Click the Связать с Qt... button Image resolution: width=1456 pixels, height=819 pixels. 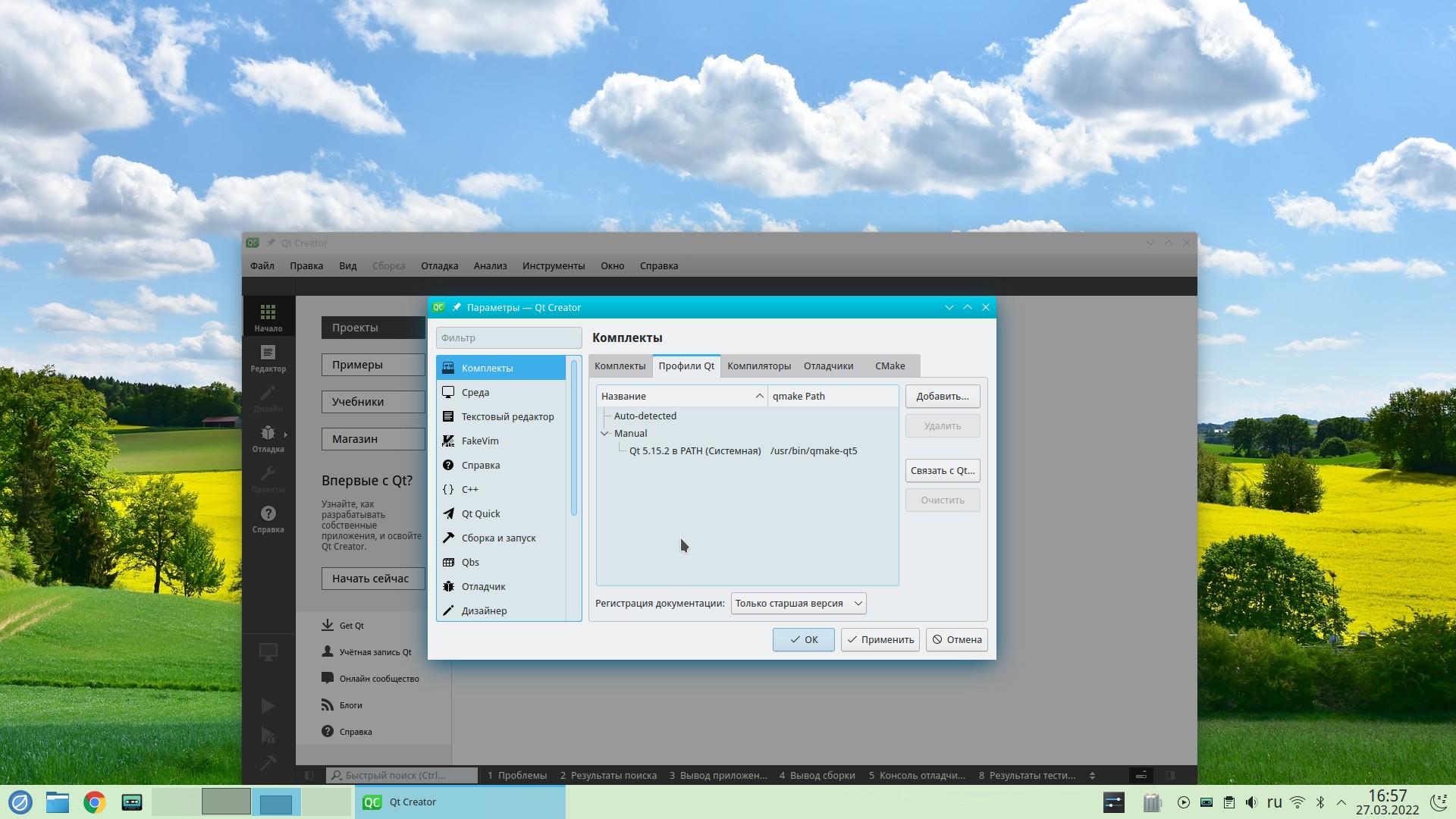coord(942,470)
